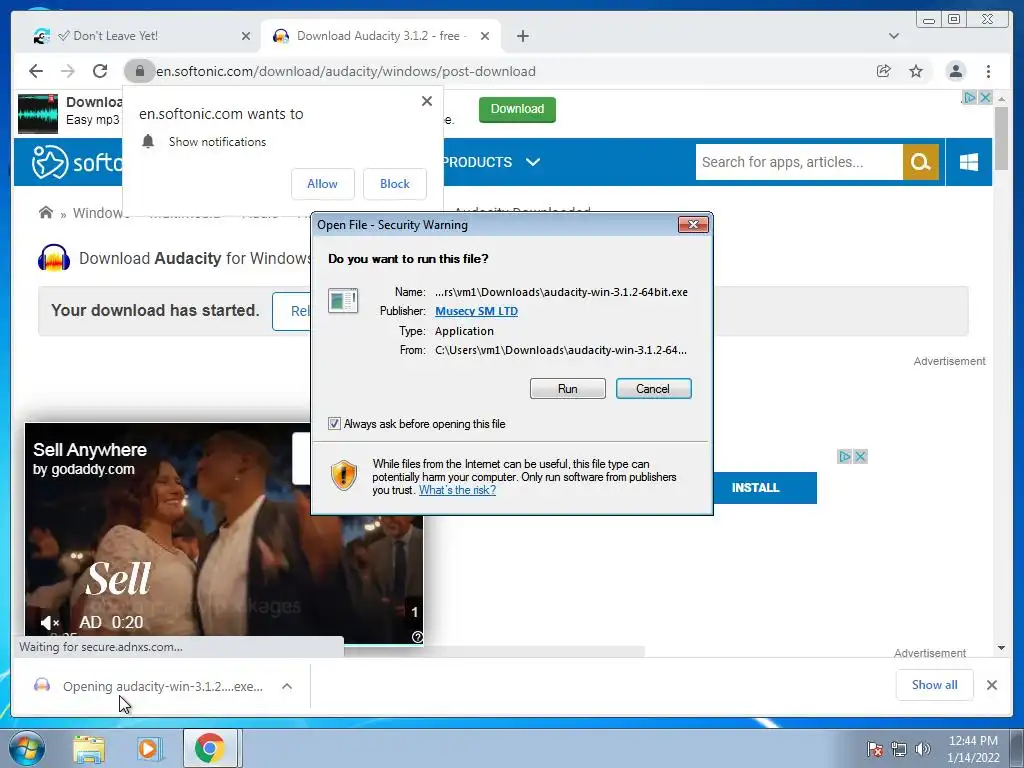
Task: Open the Musecy SM LTD publisher link
Action: tap(476, 311)
